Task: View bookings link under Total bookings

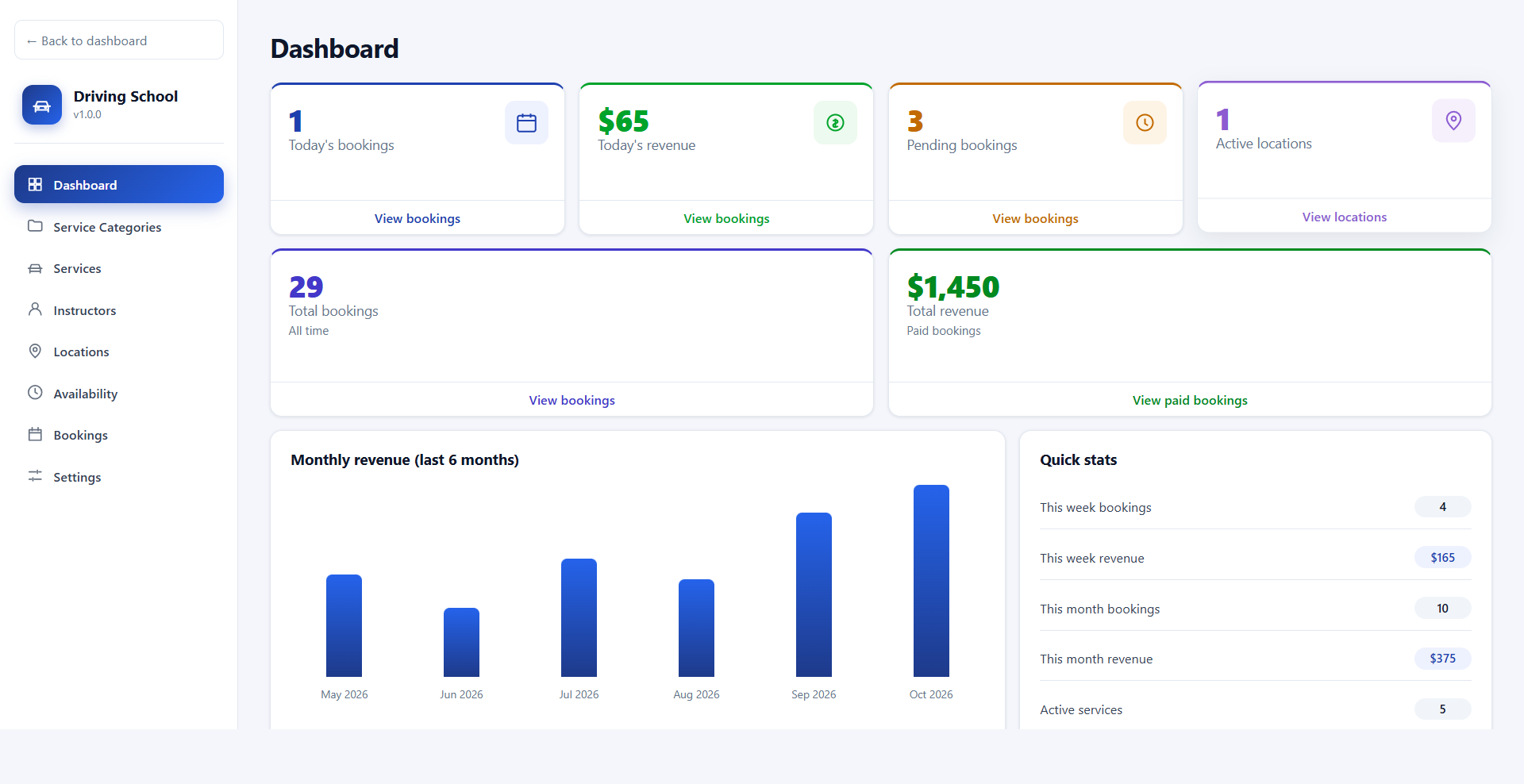Action: 572,400
